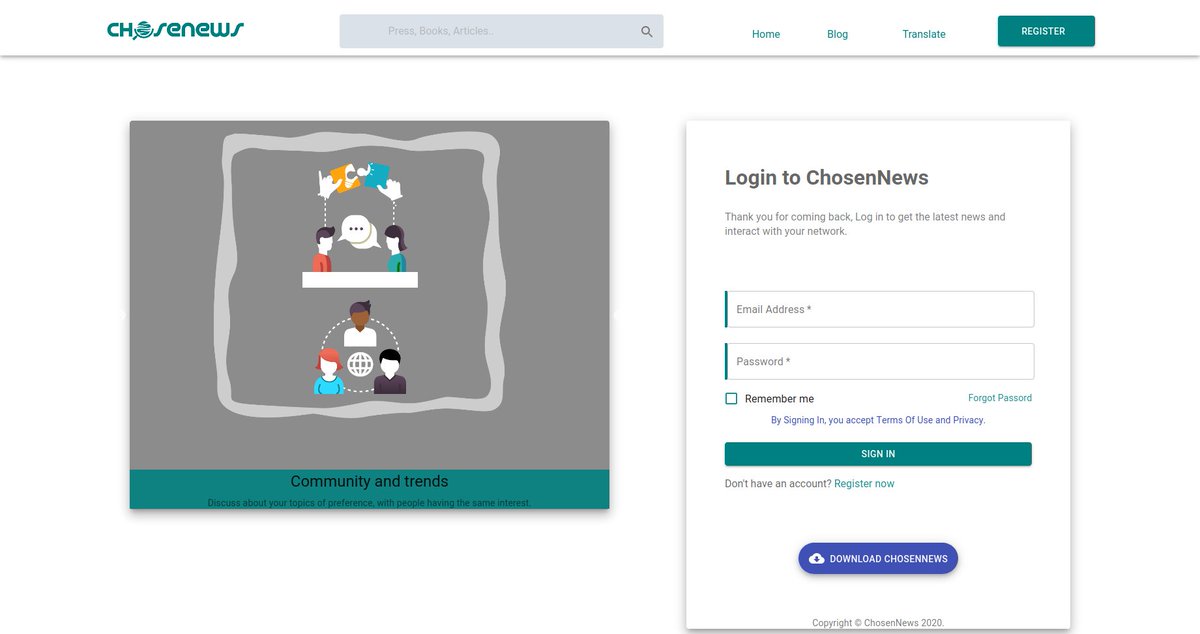
Task: Advance the carousel with the right arrow
Action: (x=616, y=314)
